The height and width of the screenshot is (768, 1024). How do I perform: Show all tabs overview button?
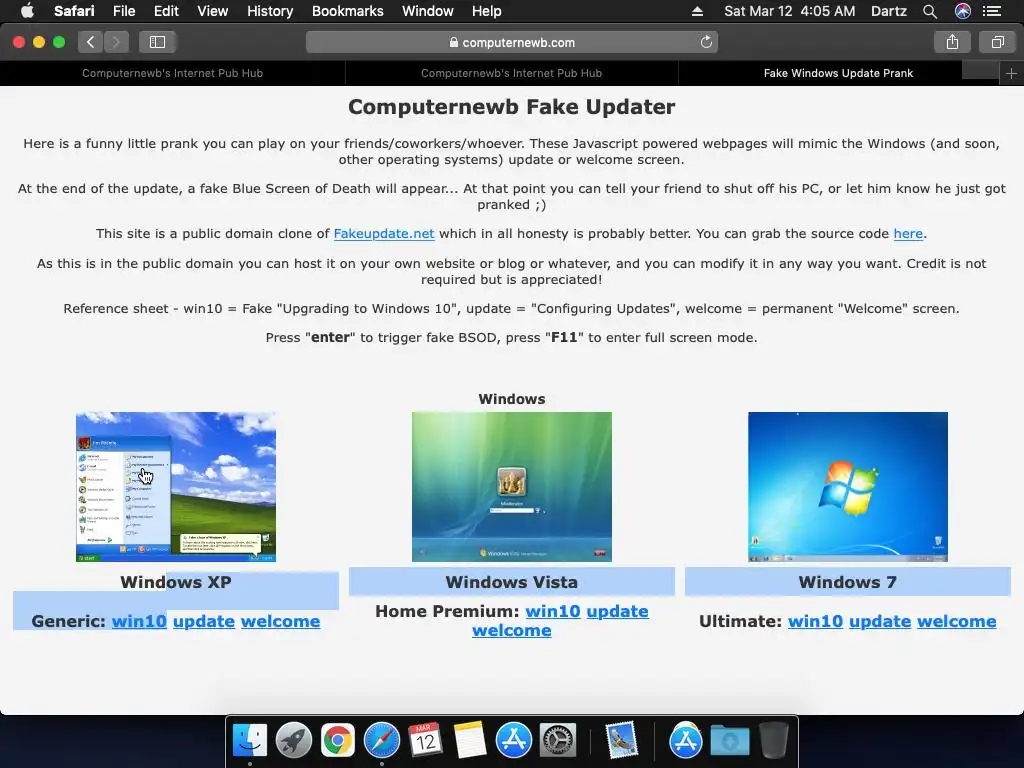997,42
